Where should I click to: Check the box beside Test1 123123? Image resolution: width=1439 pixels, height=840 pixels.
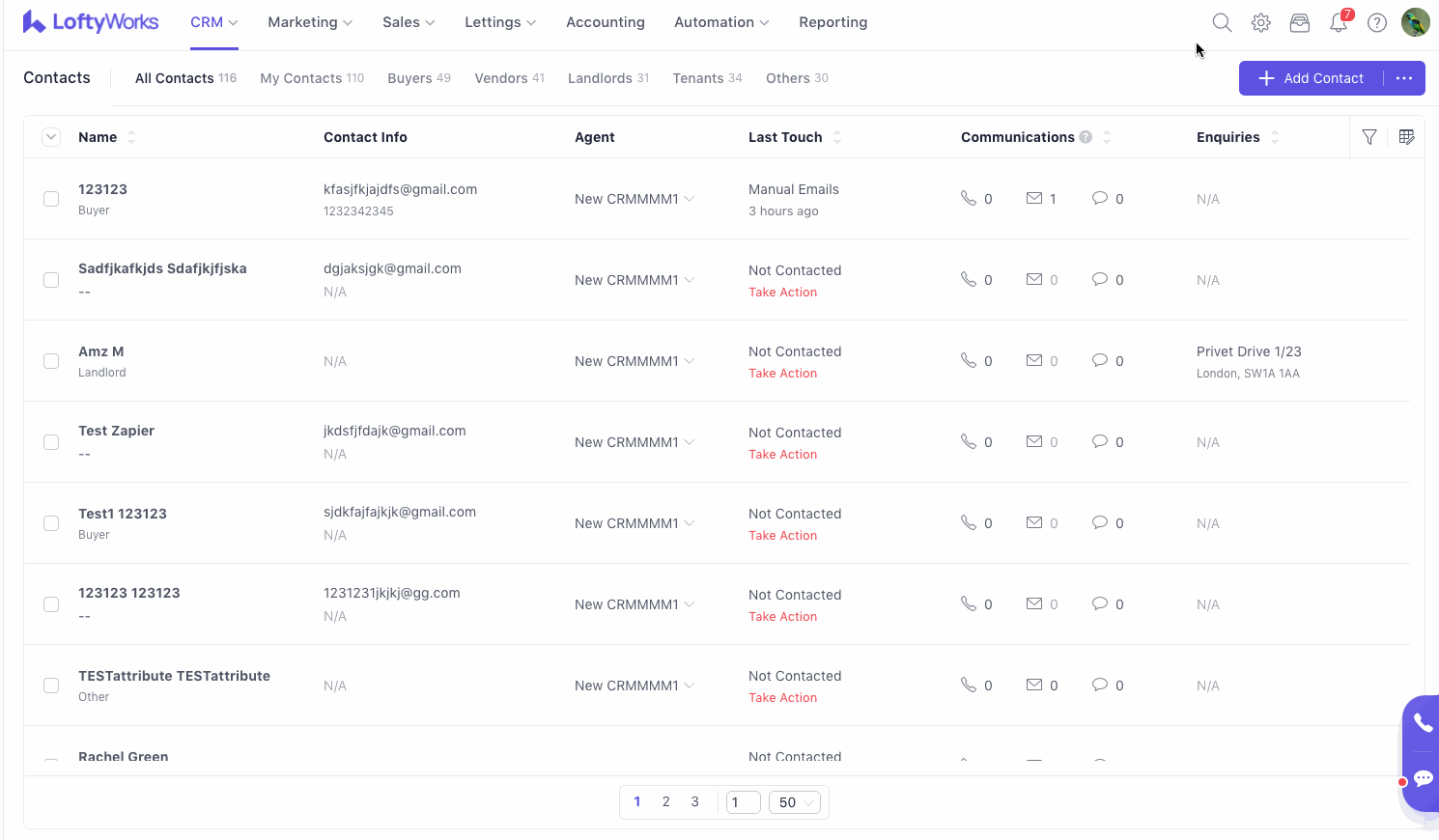pos(51,523)
